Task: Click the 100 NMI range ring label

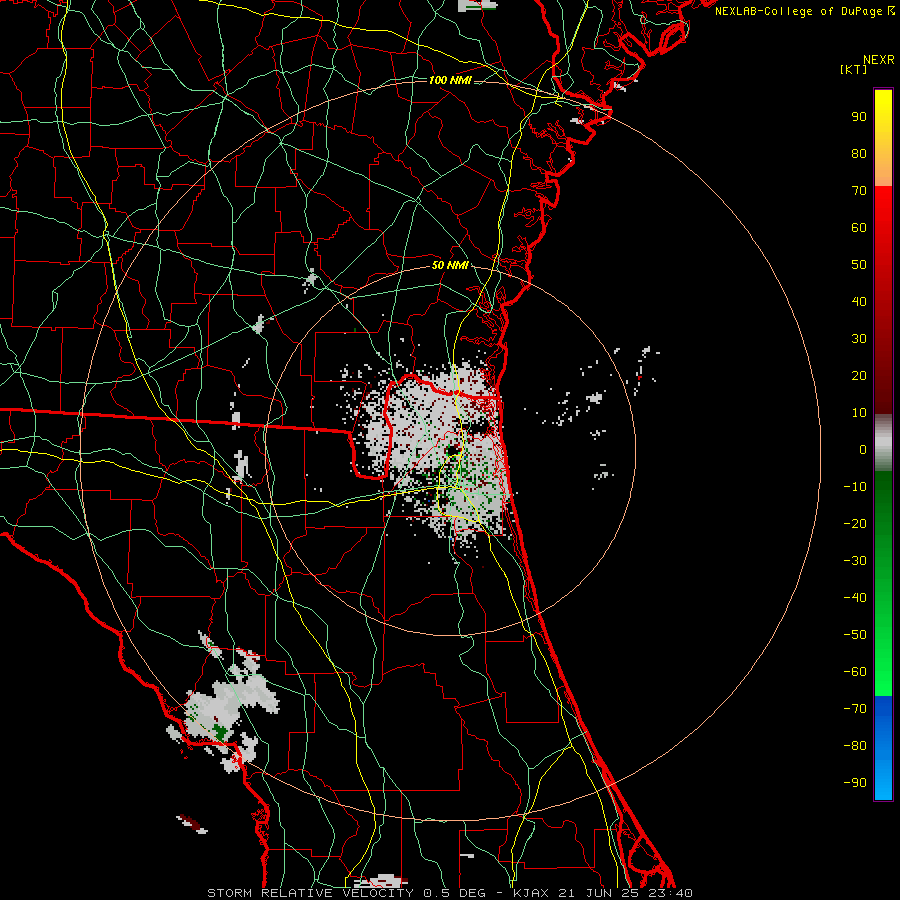Action: pyautogui.click(x=450, y=80)
